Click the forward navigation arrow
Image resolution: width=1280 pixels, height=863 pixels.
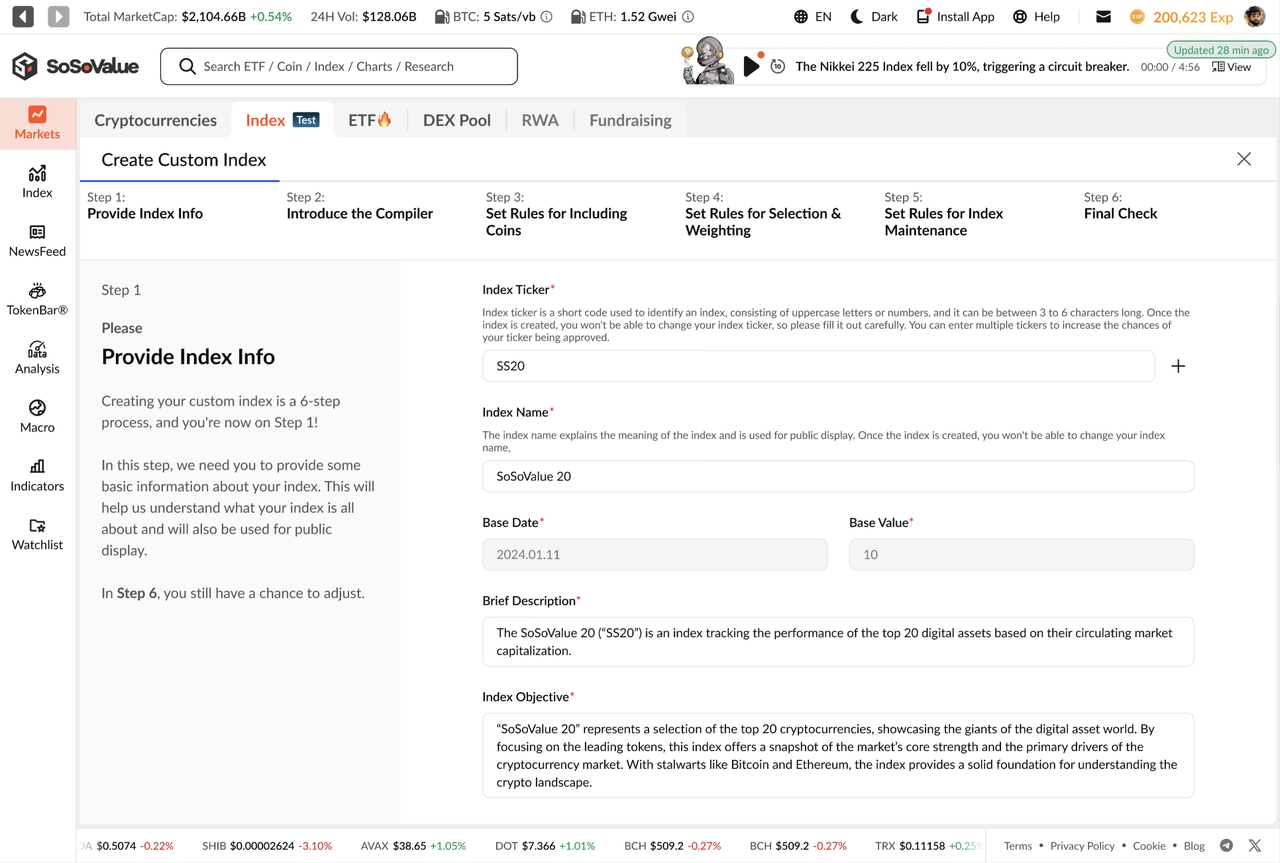[x=59, y=16]
